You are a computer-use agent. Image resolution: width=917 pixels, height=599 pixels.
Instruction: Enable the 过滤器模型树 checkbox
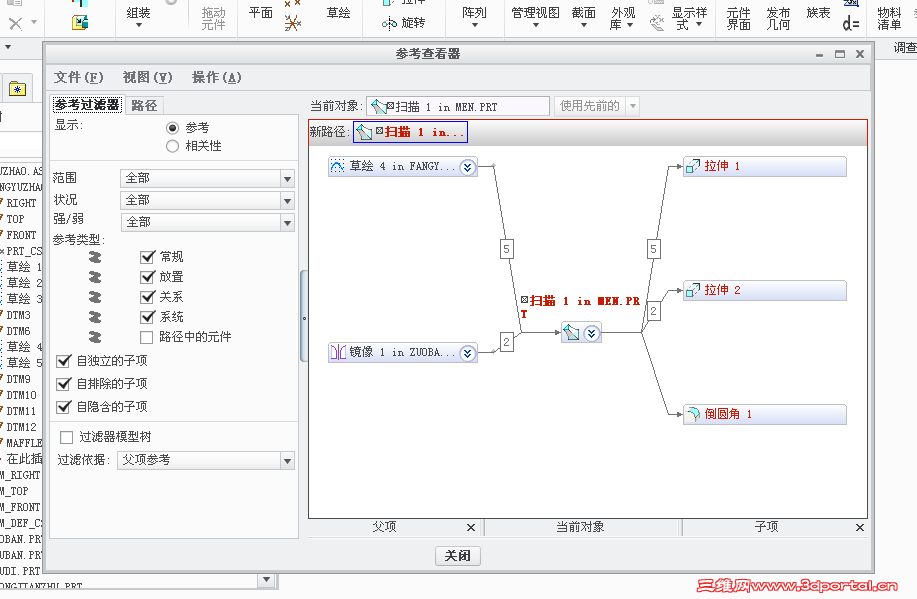(x=67, y=437)
